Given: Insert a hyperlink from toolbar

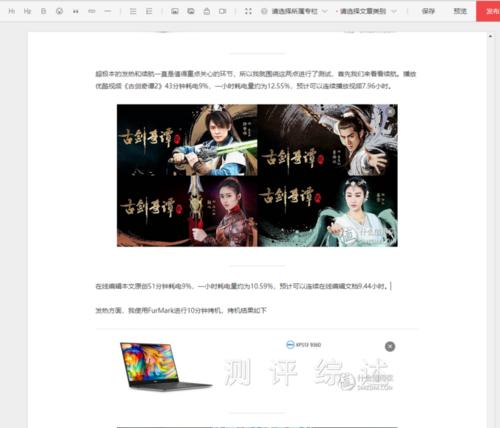Looking at the screenshot, I should pyautogui.click(x=92, y=11).
